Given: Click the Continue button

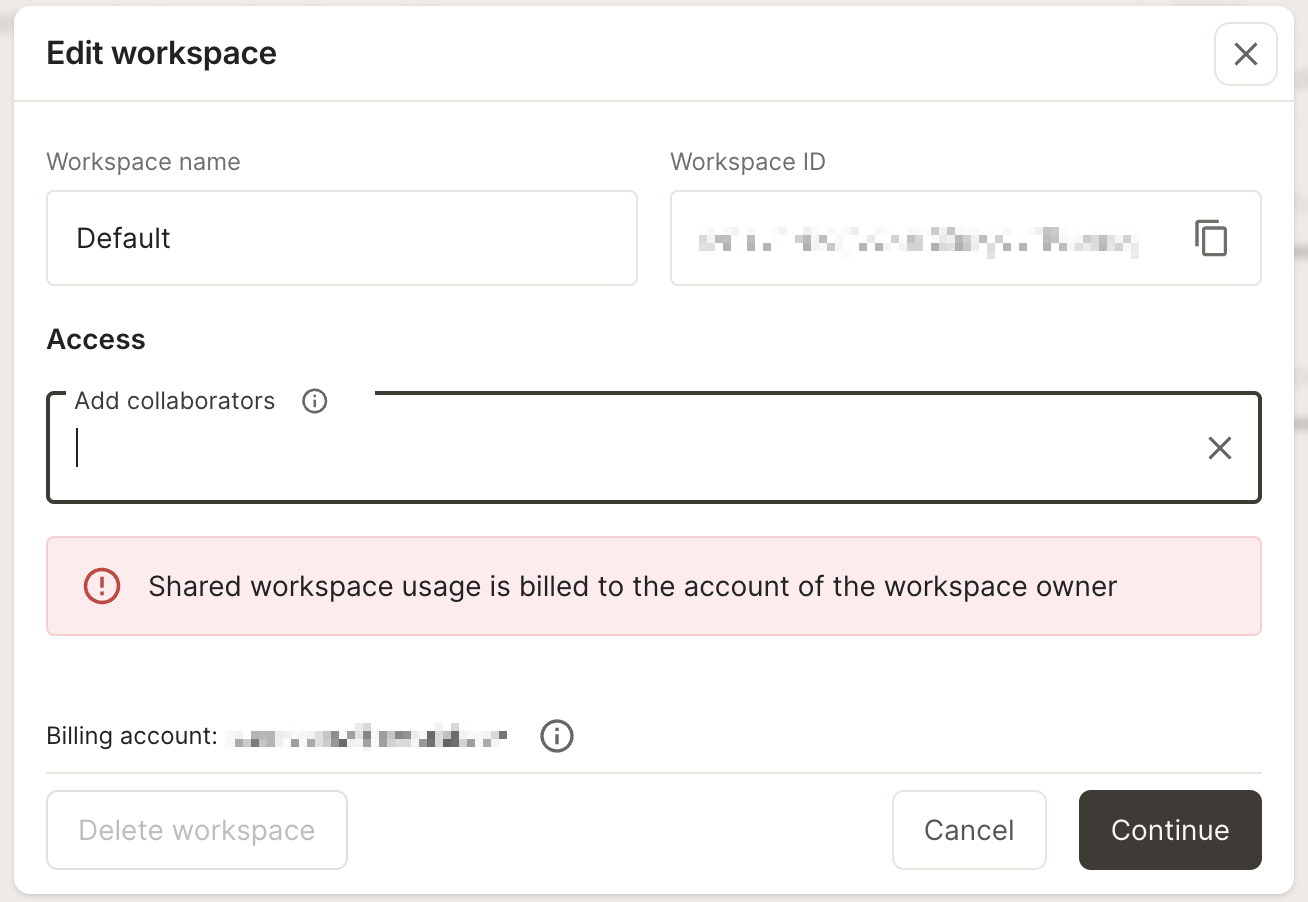Looking at the screenshot, I should [x=1169, y=830].
